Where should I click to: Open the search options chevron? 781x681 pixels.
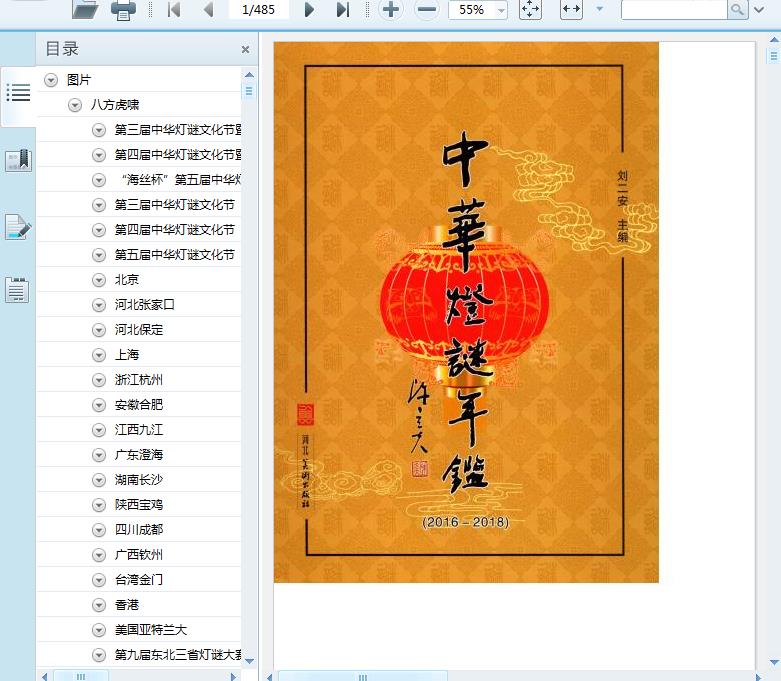pyautogui.click(x=759, y=9)
